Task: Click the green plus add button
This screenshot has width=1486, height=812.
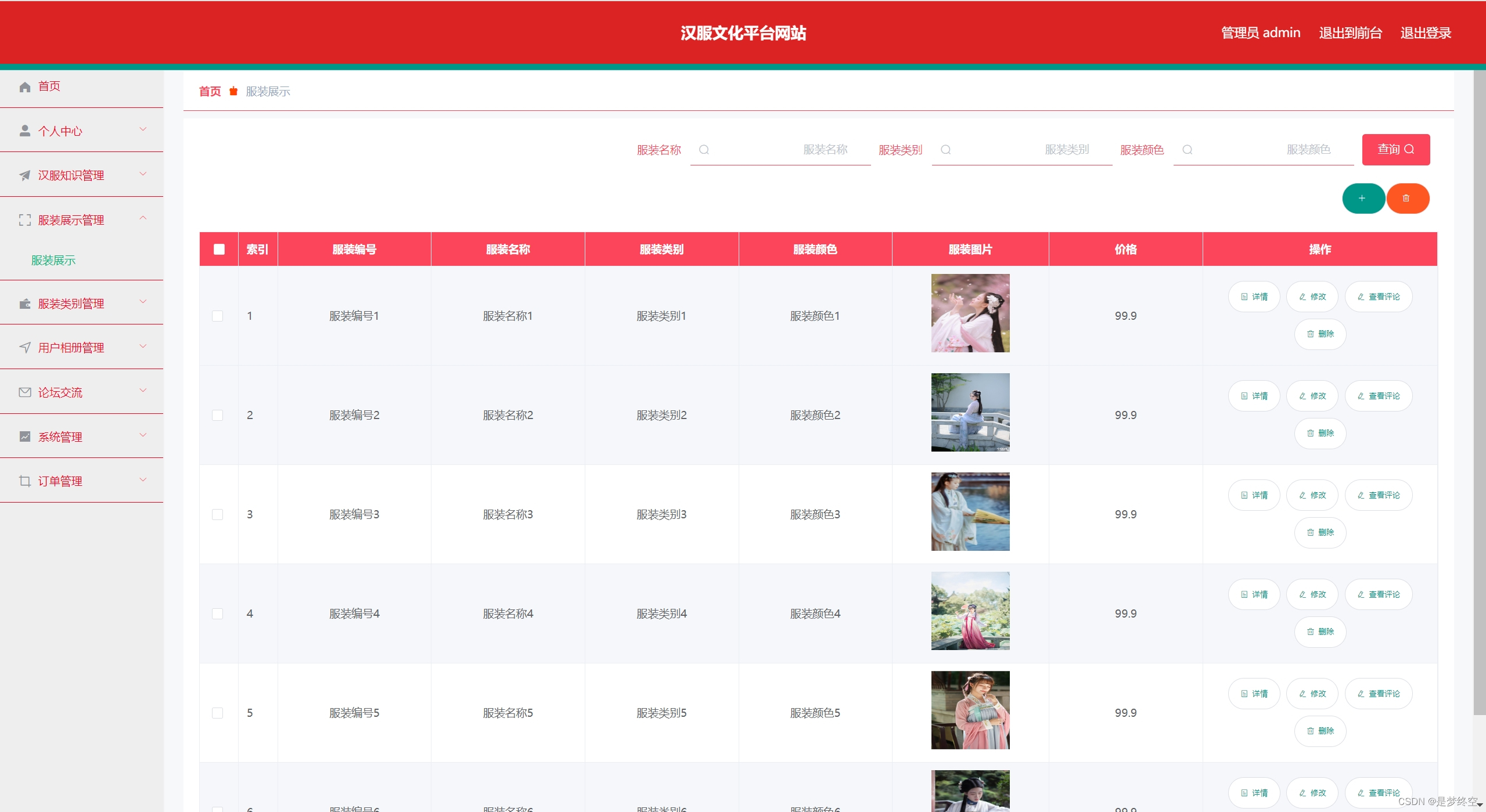Action: [x=1363, y=199]
